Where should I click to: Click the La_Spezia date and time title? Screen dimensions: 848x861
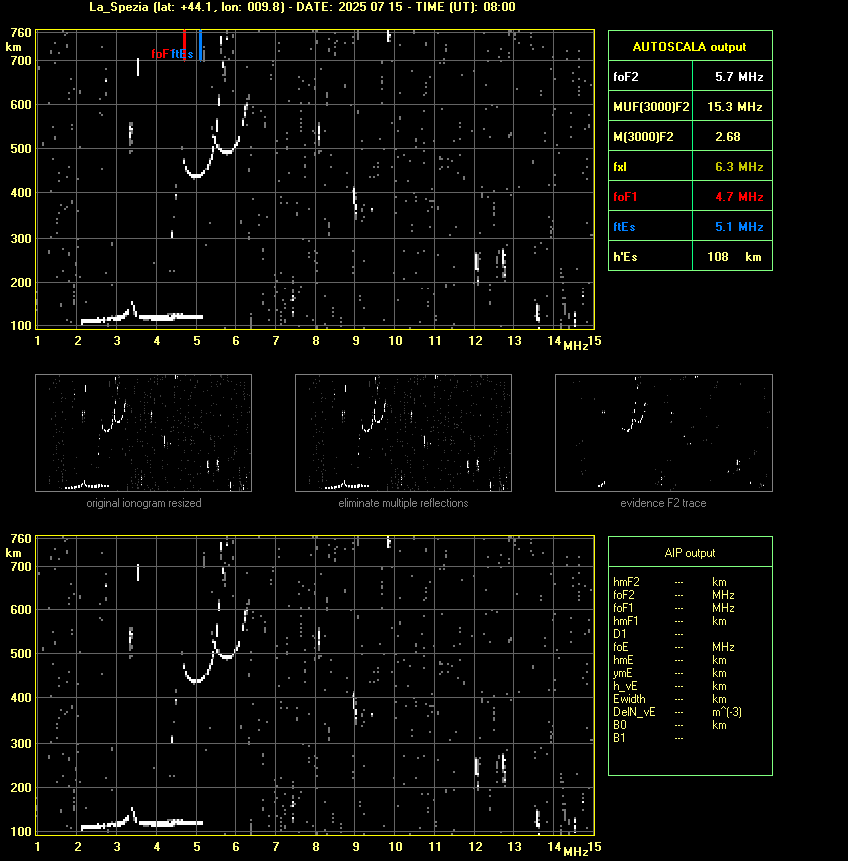(x=302, y=7)
